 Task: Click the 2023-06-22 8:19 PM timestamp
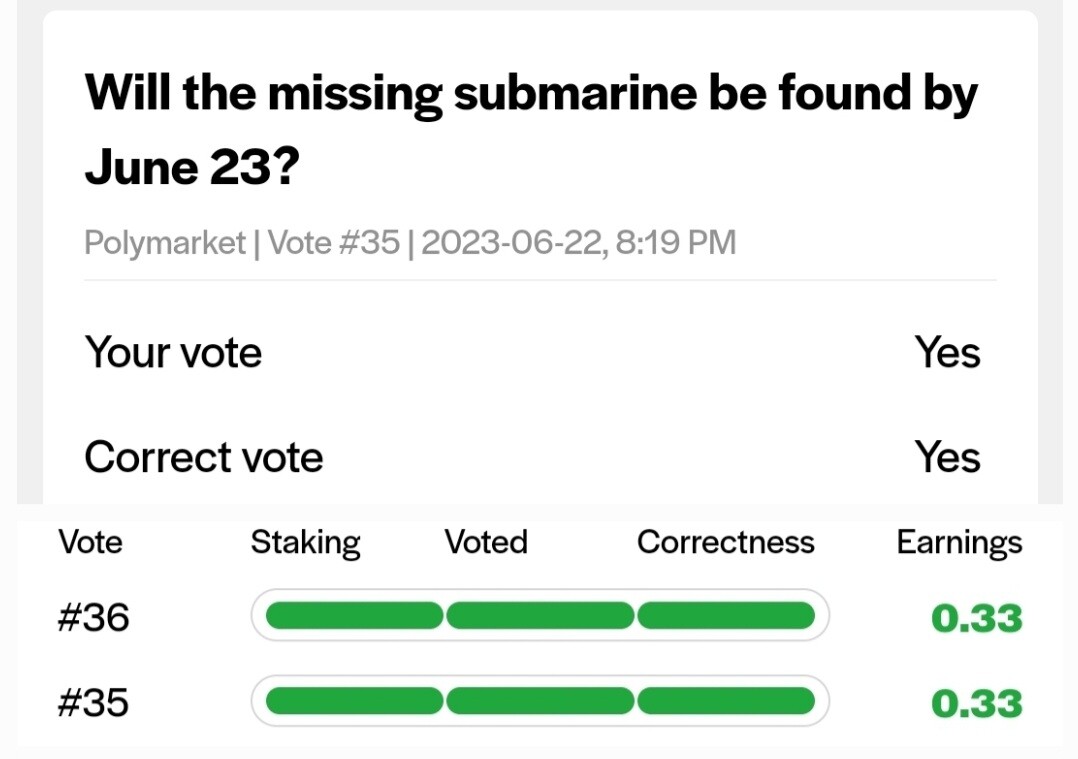click(x=578, y=242)
